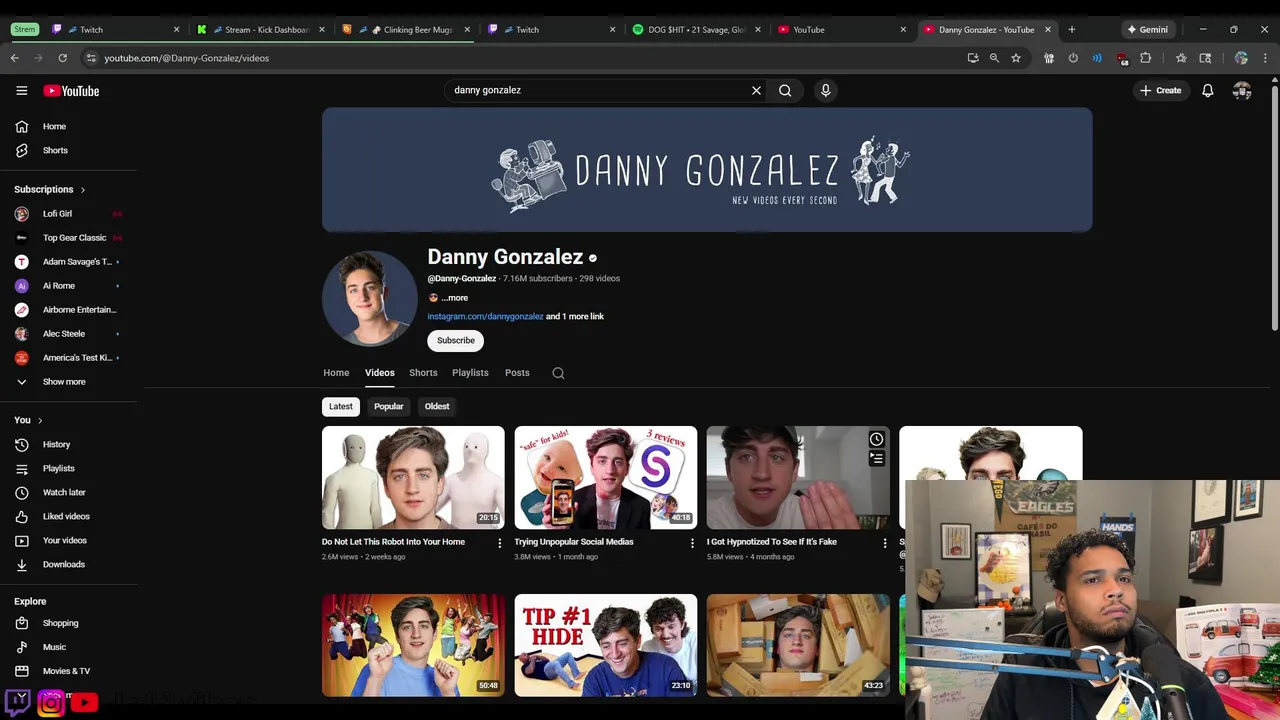Open channel Playlists tab
The height and width of the screenshot is (720, 1280).
[470, 373]
